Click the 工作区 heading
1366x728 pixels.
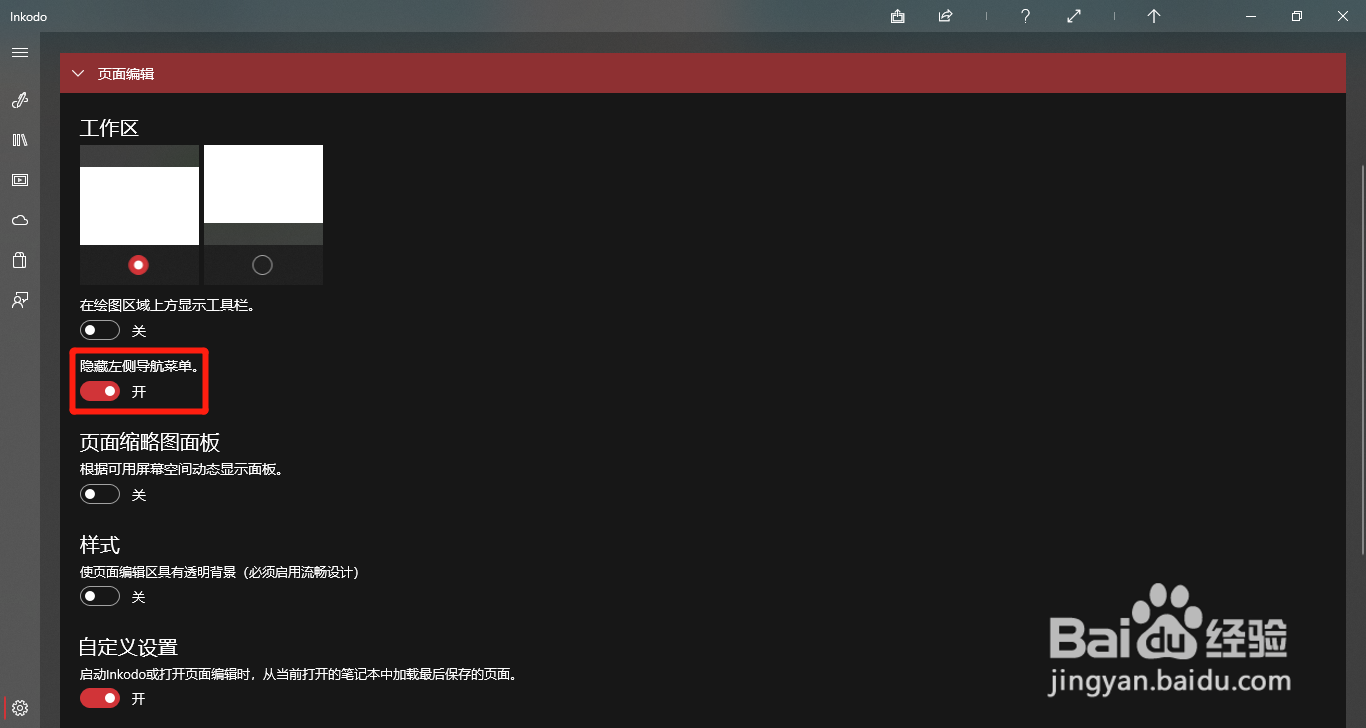tap(109, 128)
